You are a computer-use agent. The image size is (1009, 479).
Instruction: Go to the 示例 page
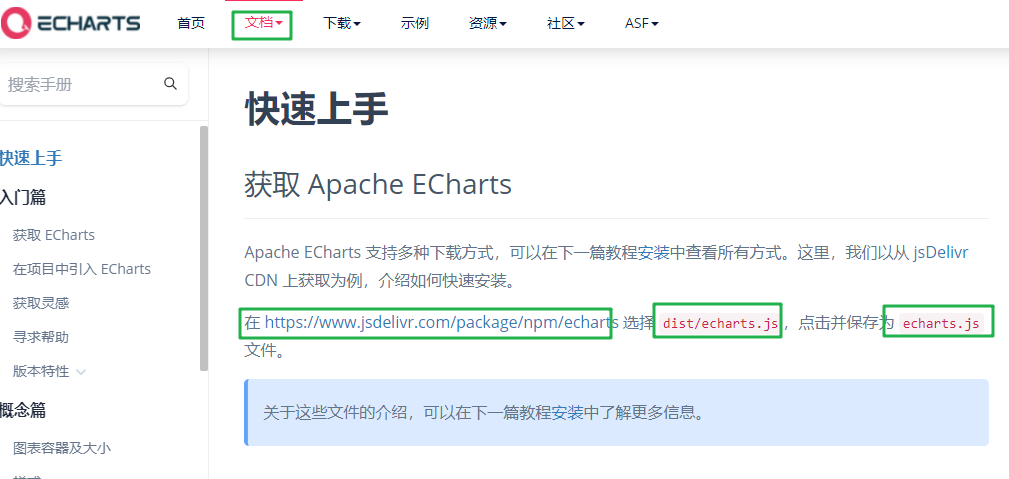pos(414,24)
